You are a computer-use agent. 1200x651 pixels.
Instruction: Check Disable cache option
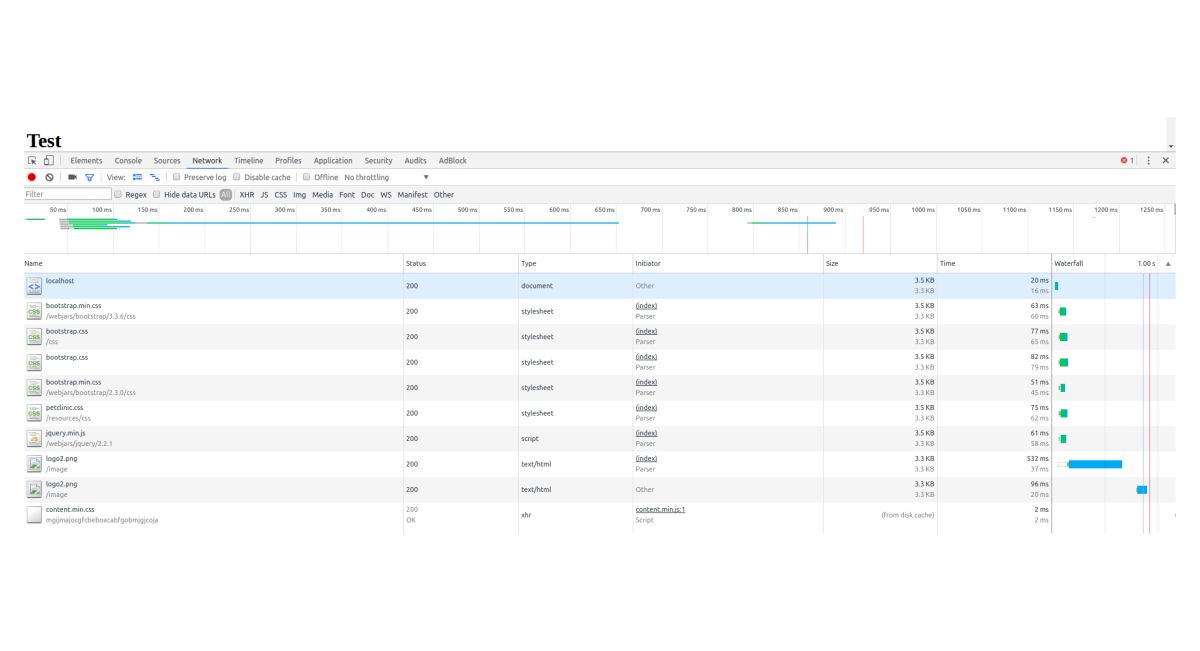coord(237,177)
